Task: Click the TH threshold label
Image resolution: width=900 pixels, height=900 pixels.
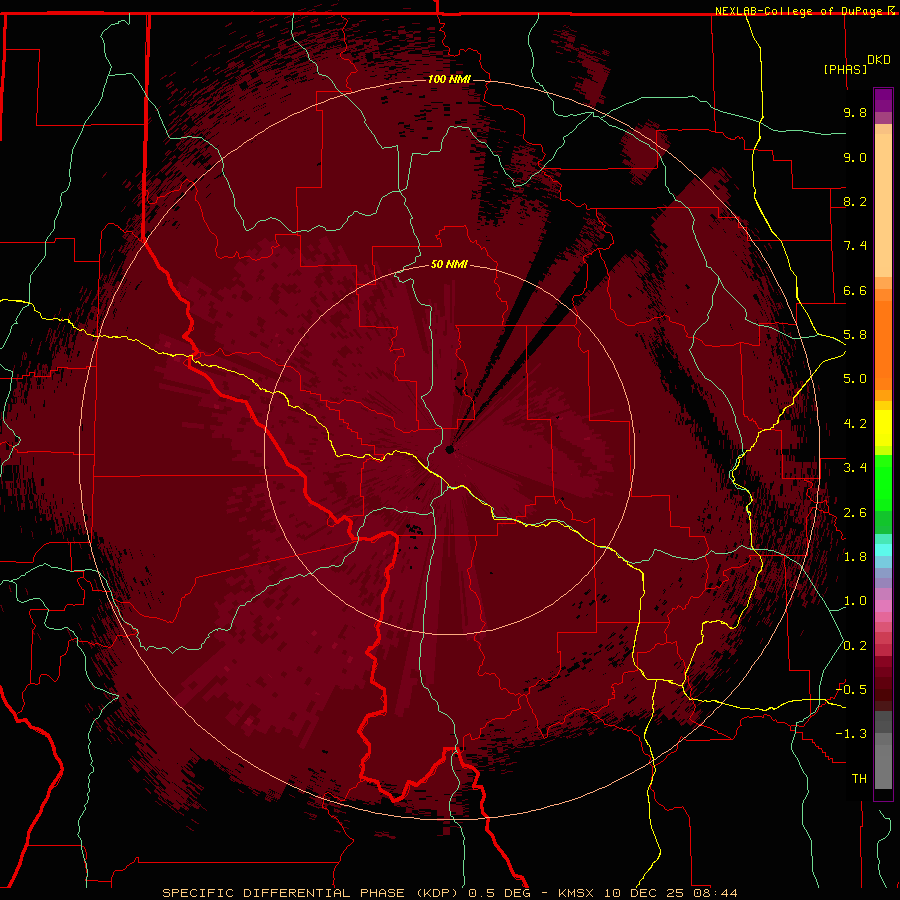Action: [859, 779]
